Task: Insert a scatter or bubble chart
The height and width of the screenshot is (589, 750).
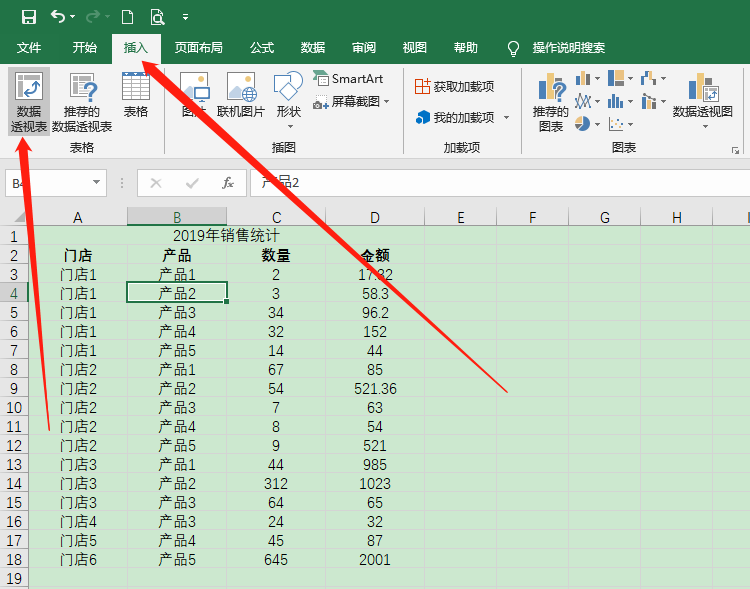Action: (x=620, y=124)
